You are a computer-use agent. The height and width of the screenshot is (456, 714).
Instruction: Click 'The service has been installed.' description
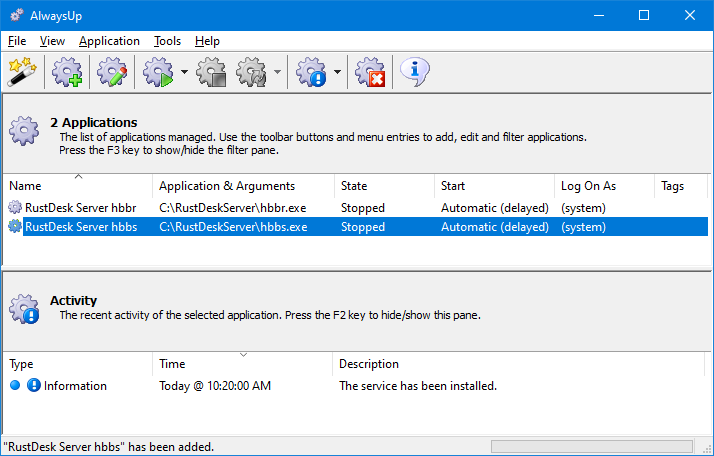418,386
